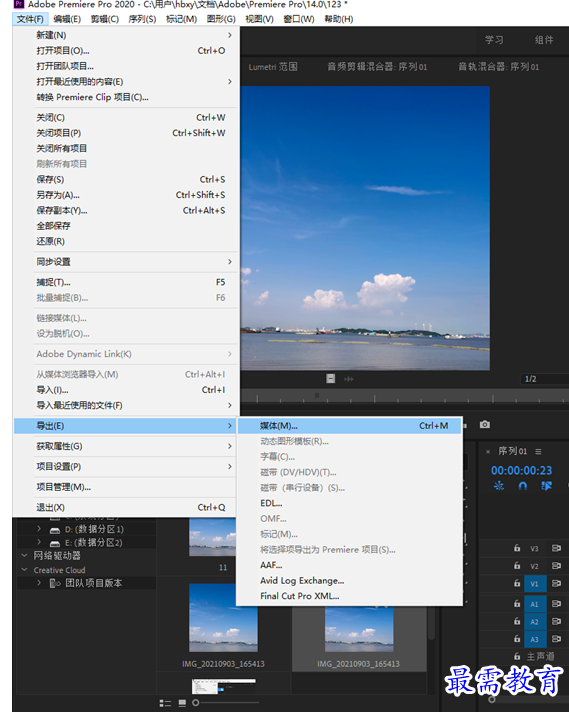Viewport: 569px width, 712px height.
Task: Open the 序列(S) menu
Action: [x=142, y=19]
